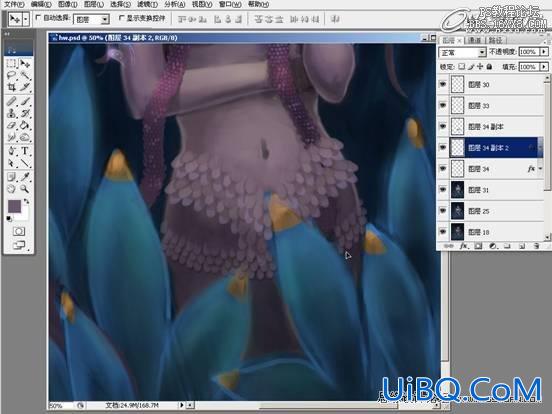Toggle the 自动选择 checkbox
The image size is (552, 414).
pyautogui.click(x=38, y=17)
